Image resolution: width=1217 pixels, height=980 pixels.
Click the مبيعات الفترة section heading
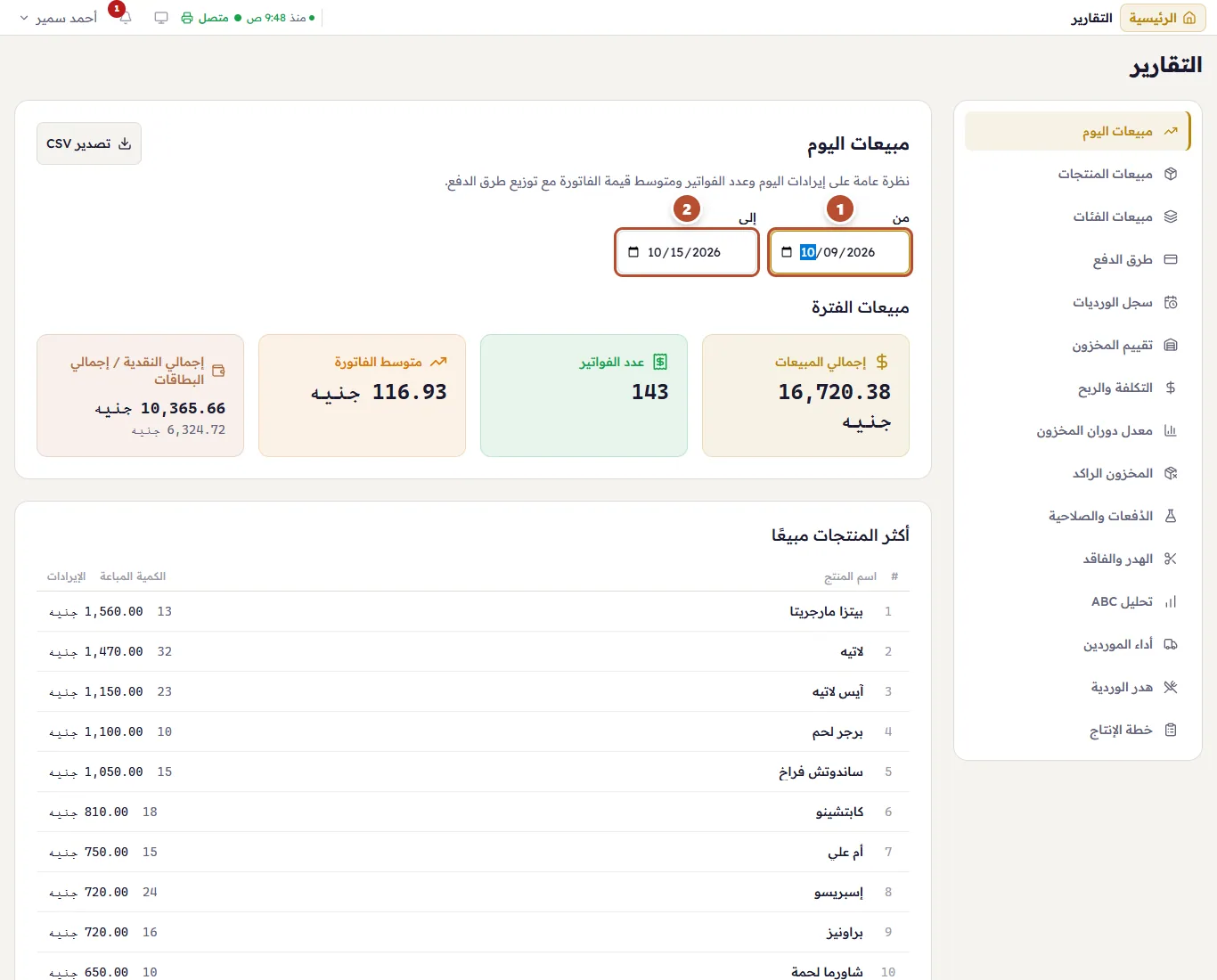(x=860, y=307)
